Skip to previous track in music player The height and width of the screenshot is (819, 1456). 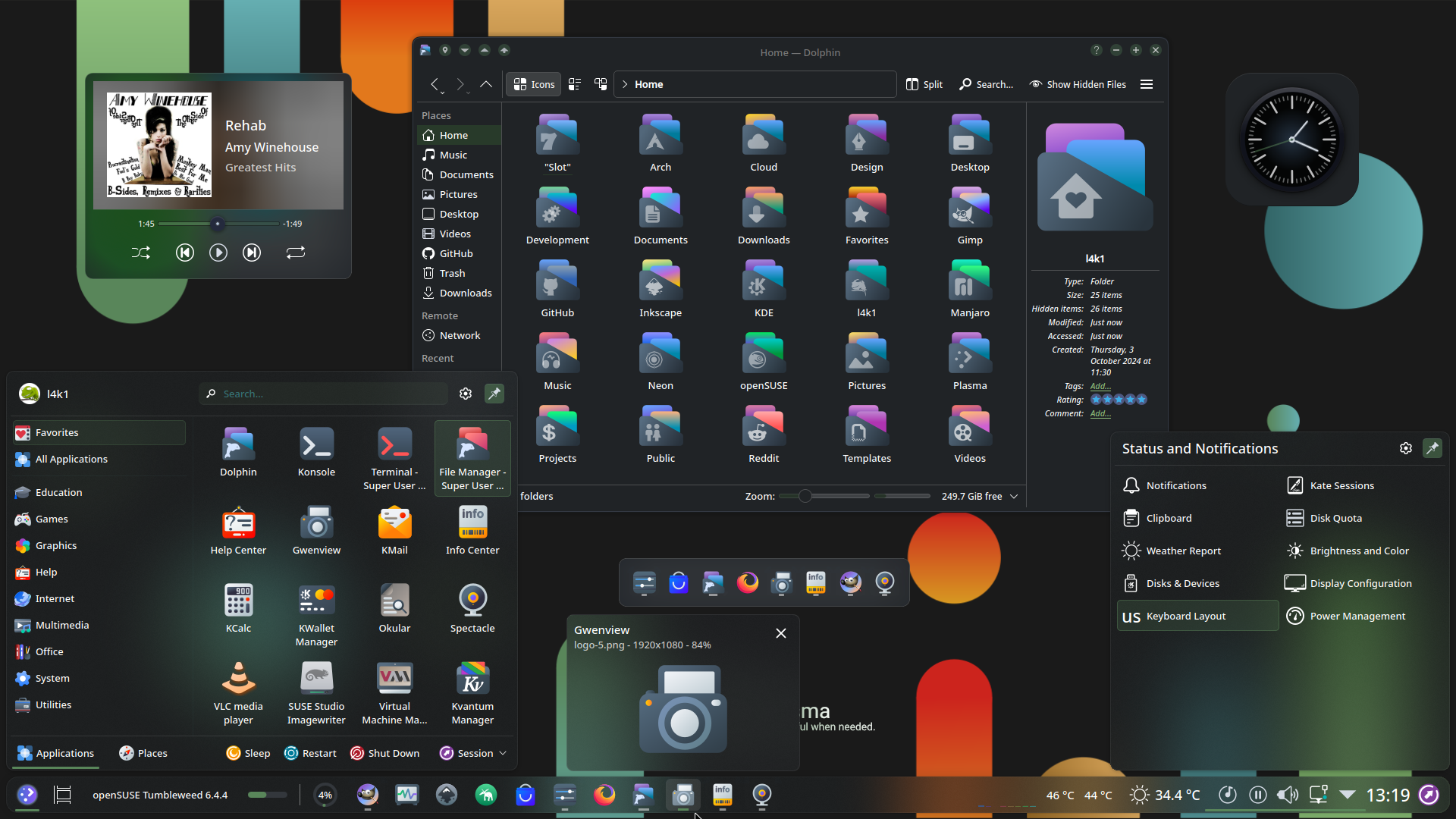click(x=184, y=253)
